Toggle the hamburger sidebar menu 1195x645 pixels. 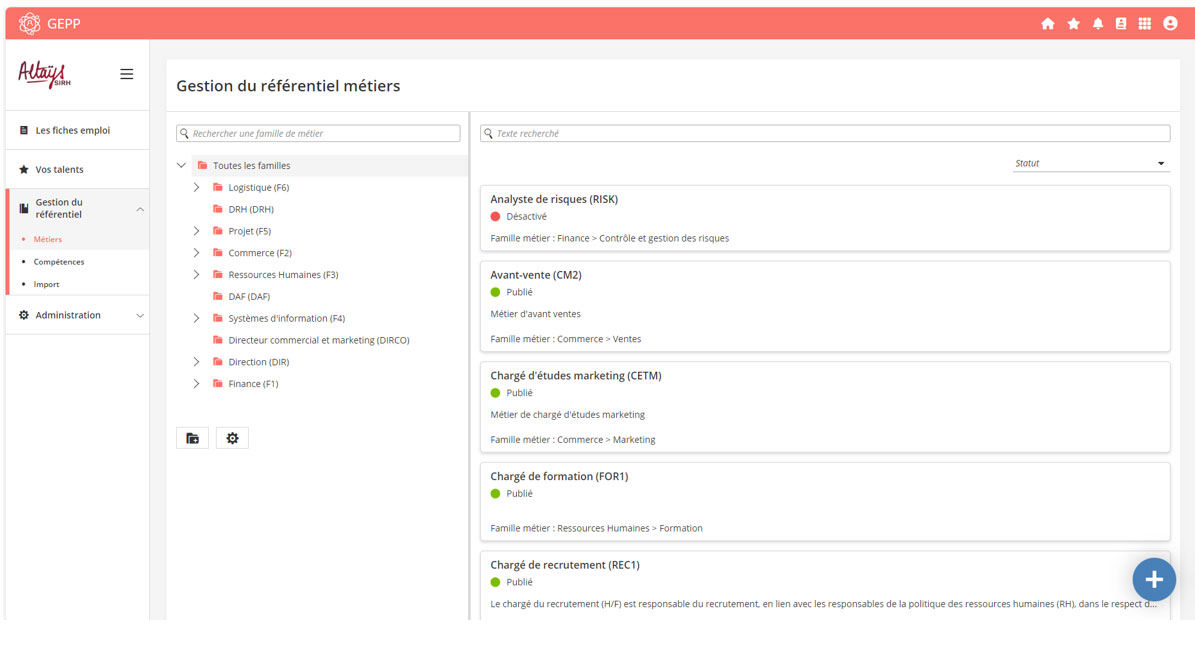pos(127,74)
